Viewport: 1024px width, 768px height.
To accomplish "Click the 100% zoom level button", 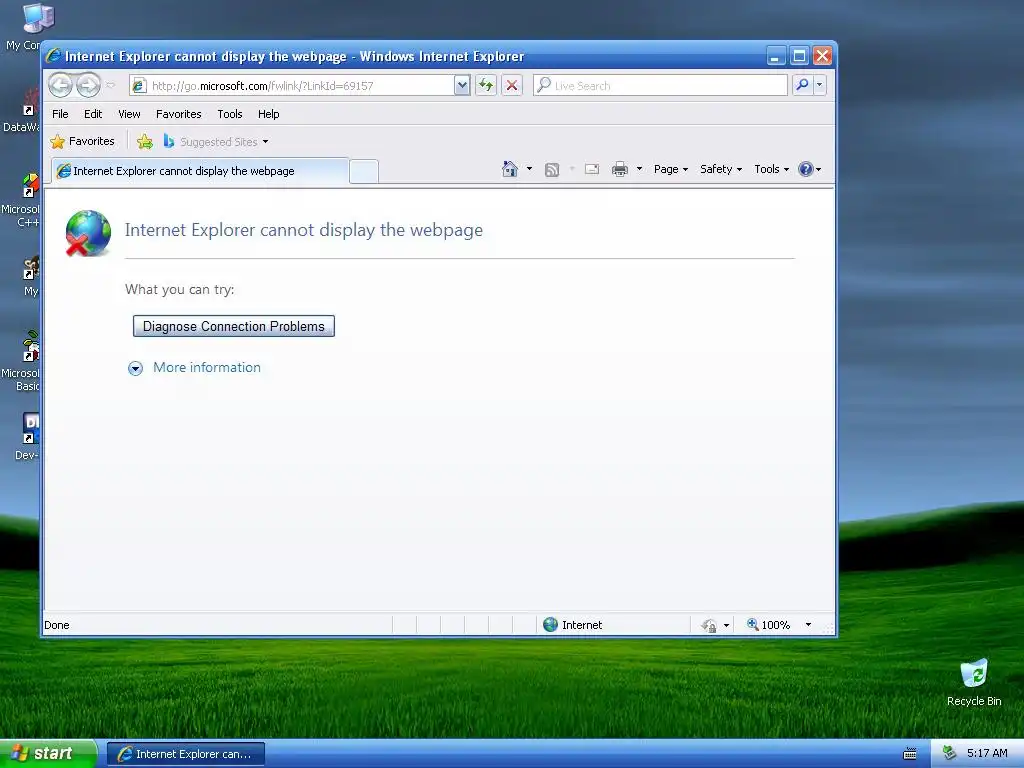I will 769,625.
